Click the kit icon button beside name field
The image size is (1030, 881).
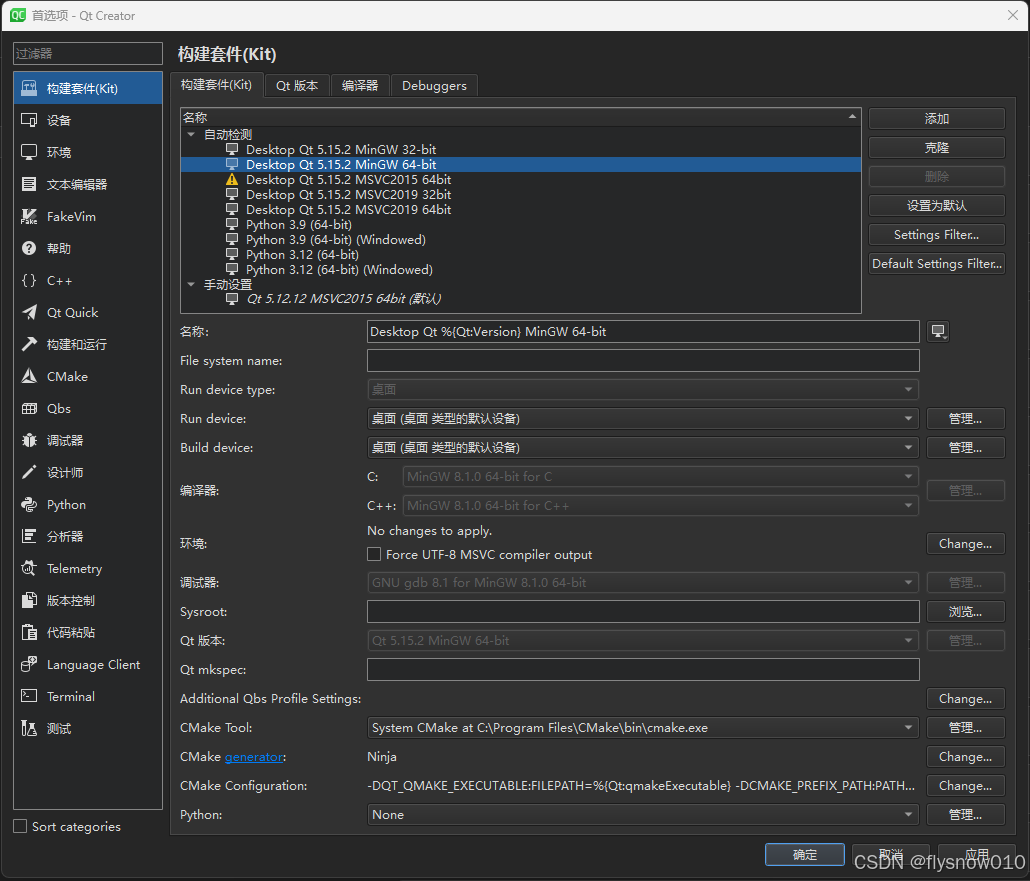tap(937, 332)
